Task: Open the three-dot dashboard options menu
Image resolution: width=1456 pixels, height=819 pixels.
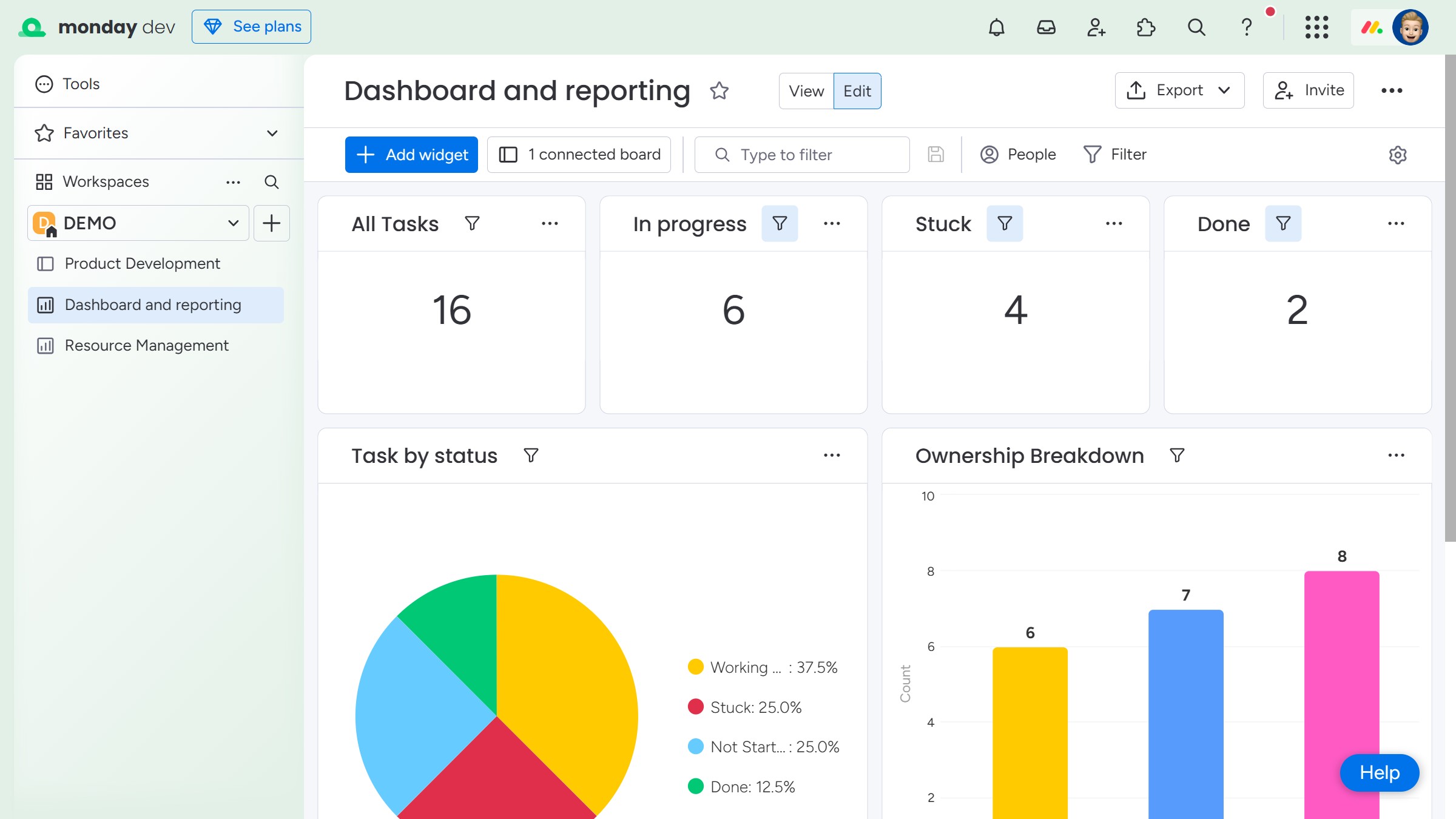Action: (x=1392, y=90)
